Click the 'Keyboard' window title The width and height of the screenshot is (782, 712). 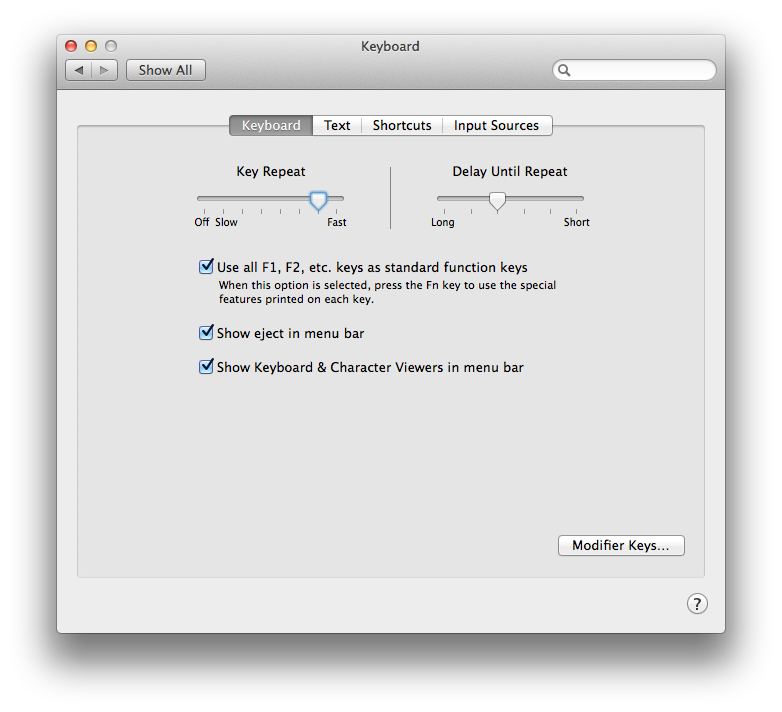coord(390,46)
